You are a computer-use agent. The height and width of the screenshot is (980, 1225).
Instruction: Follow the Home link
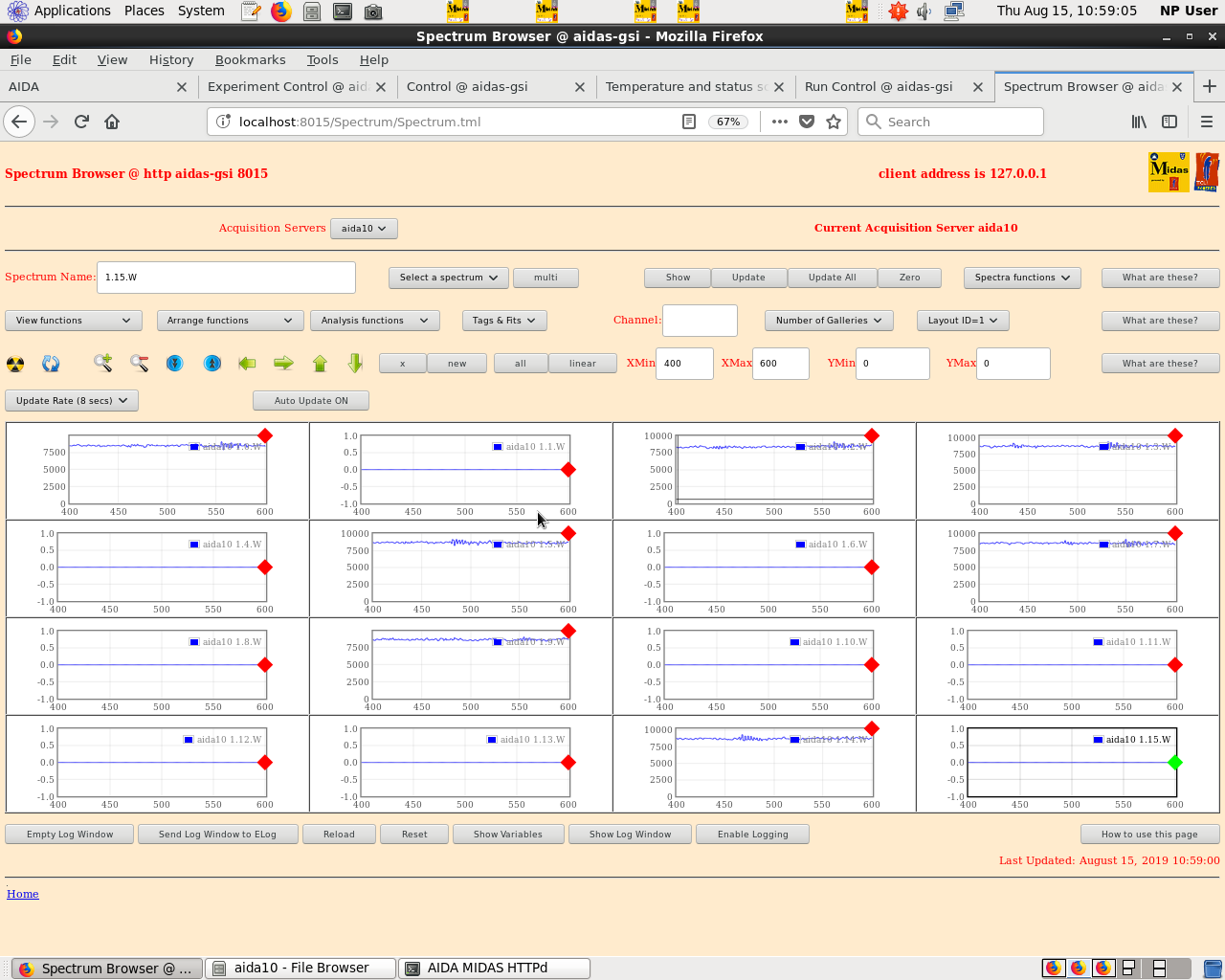click(x=23, y=894)
